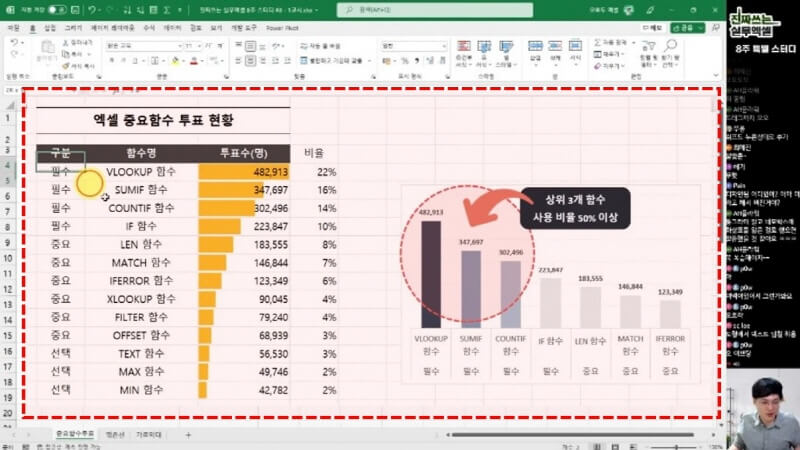Switch to the 홈 (Home) ribbon tab
Viewport: 800px width, 450px height.
click(32, 28)
